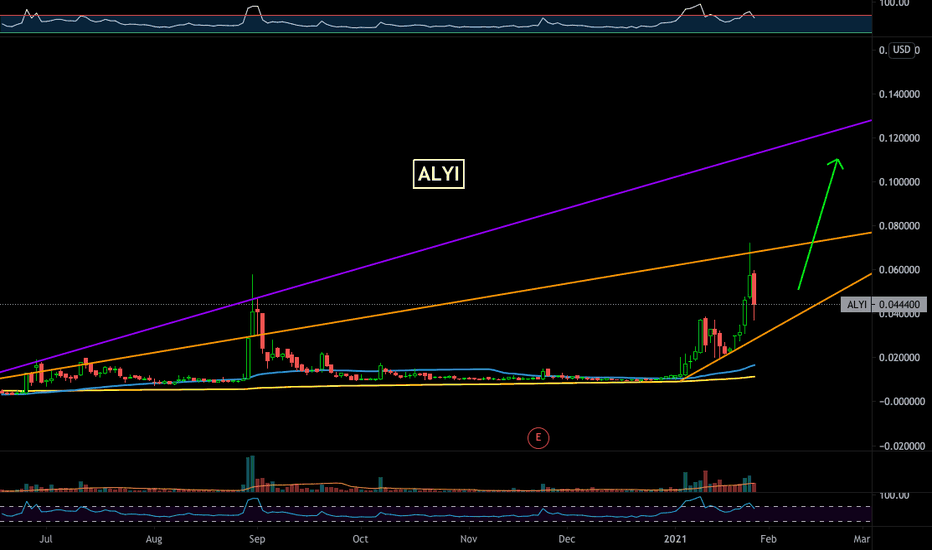Click the 0.100000 price axis label
Screen dimensions: 932x550
click(899, 182)
